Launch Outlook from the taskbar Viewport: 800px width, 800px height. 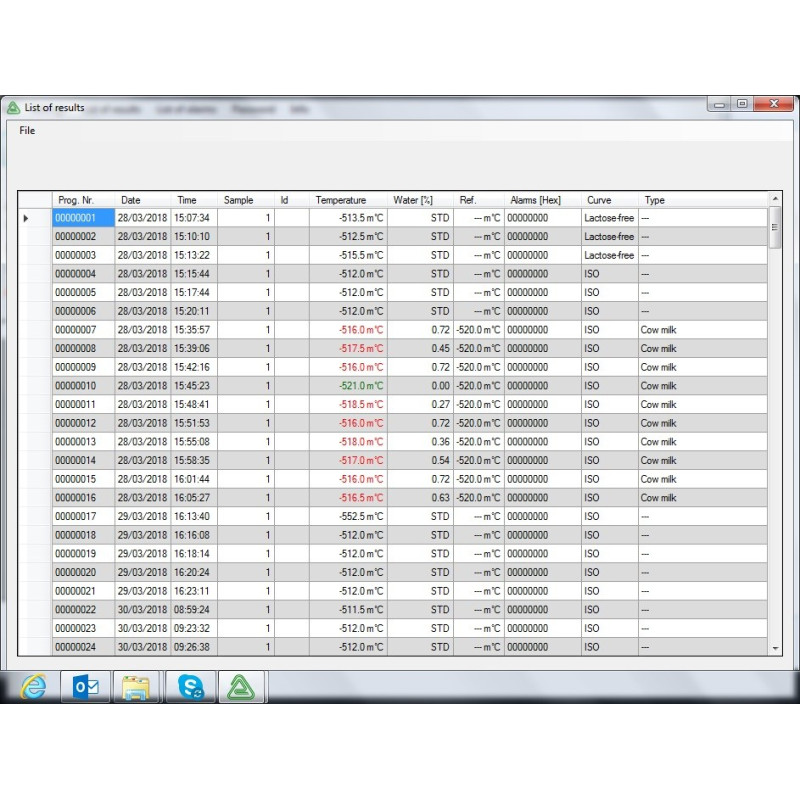tap(86, 687)
